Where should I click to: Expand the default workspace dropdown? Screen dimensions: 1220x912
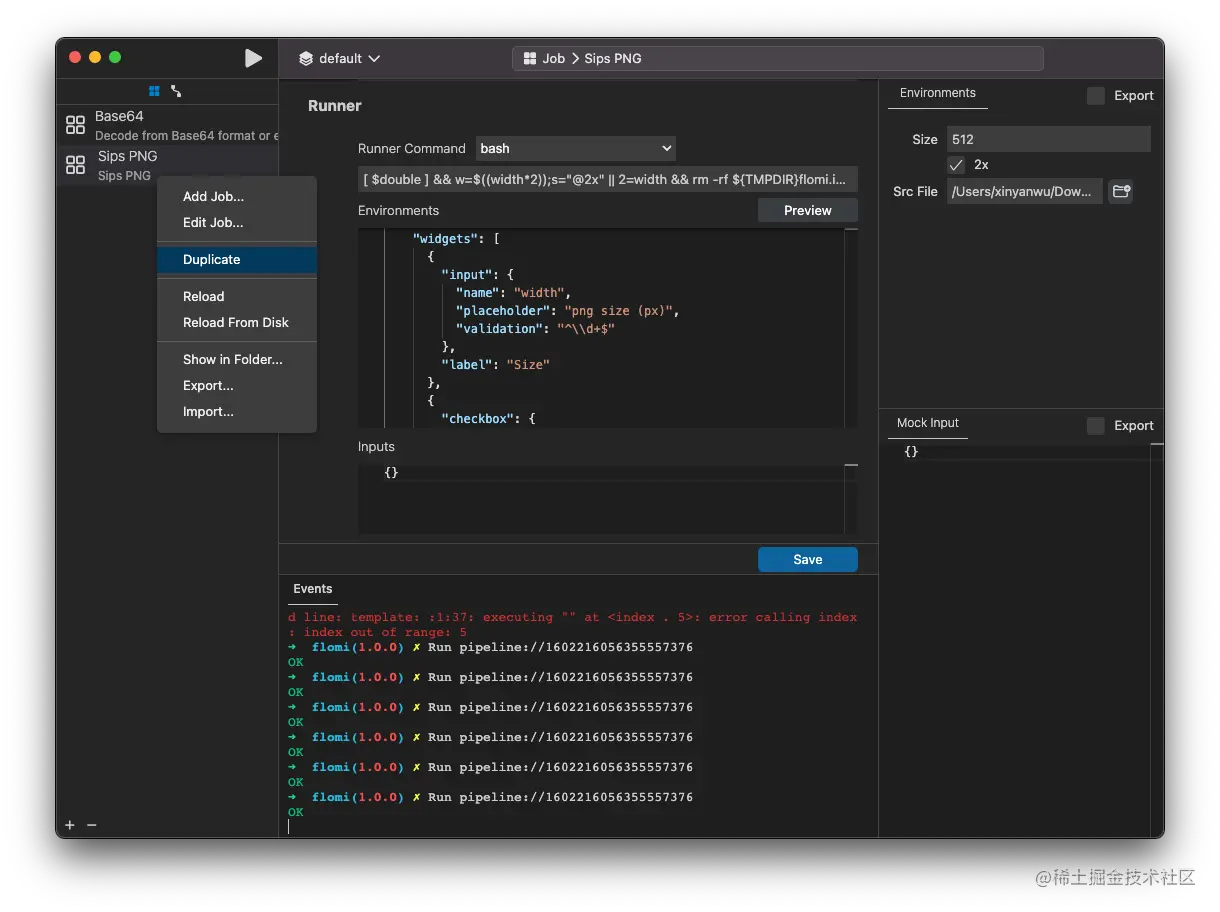pos(340,59)
